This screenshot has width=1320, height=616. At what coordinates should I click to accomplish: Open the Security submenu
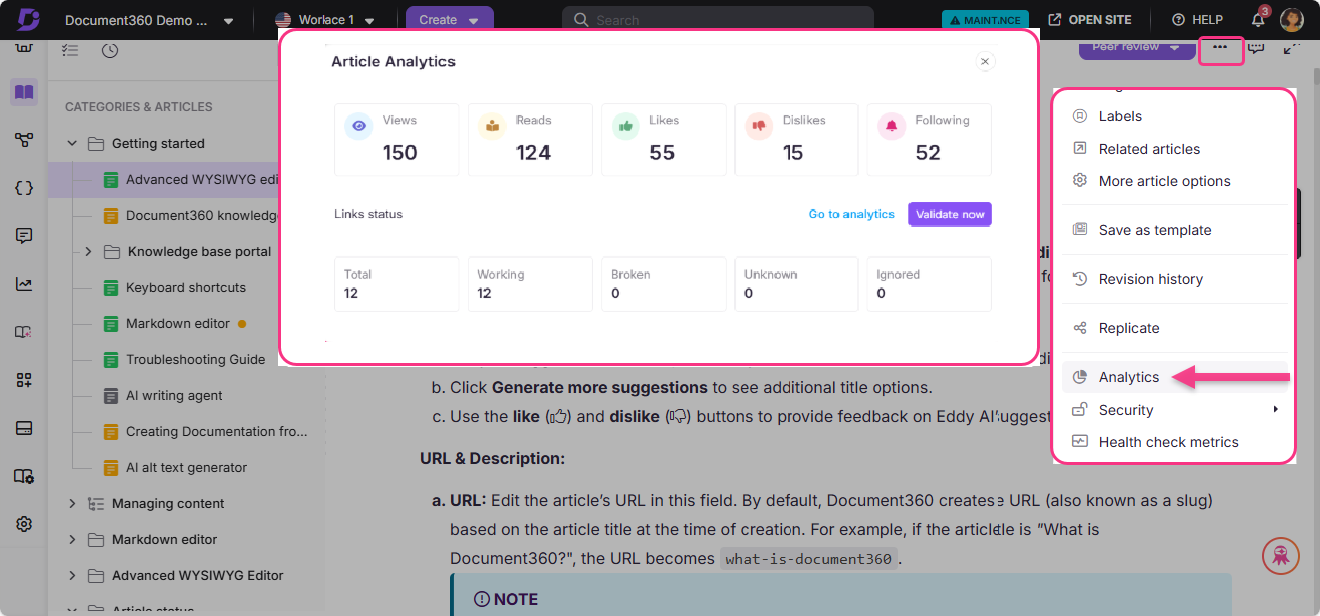(1126, 410)
